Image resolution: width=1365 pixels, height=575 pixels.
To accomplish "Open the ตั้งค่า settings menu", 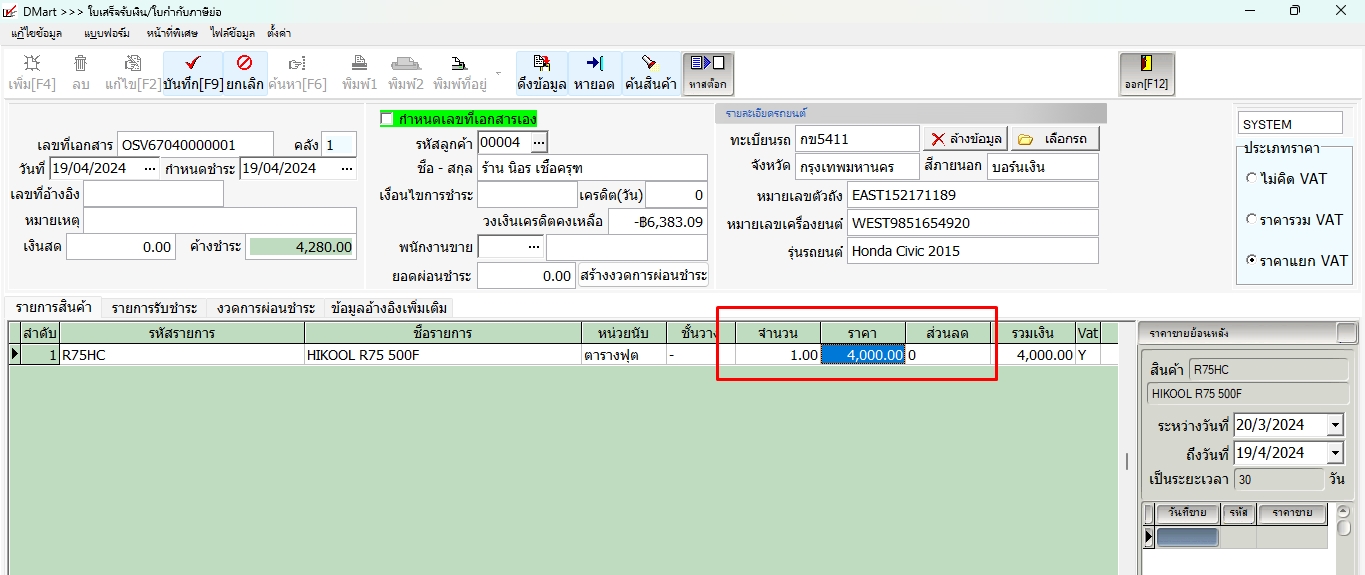I will (x=279, y=33).
